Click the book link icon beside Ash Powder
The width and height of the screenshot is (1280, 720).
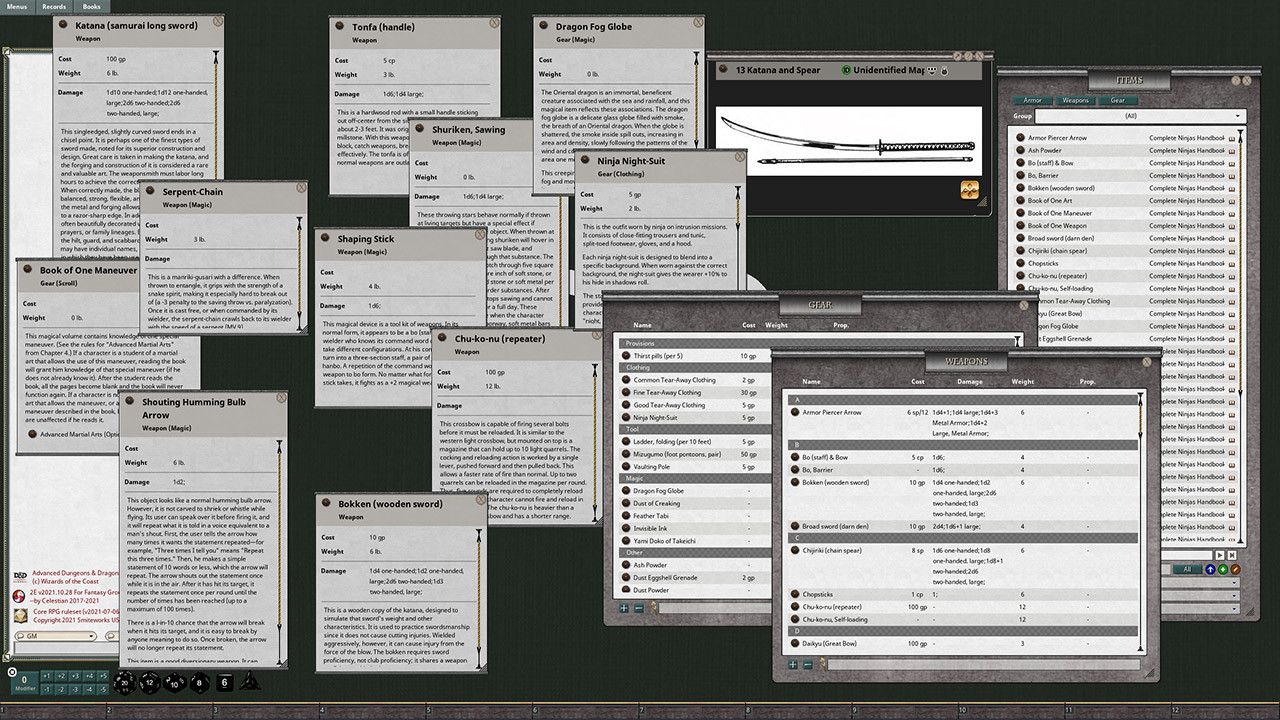coord(1232,149)
